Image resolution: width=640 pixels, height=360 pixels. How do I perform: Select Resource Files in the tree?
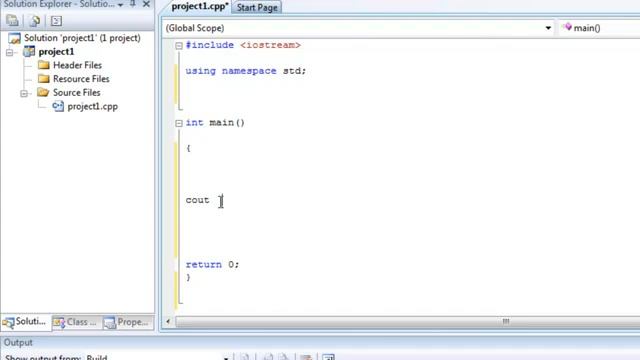[81, 79]
